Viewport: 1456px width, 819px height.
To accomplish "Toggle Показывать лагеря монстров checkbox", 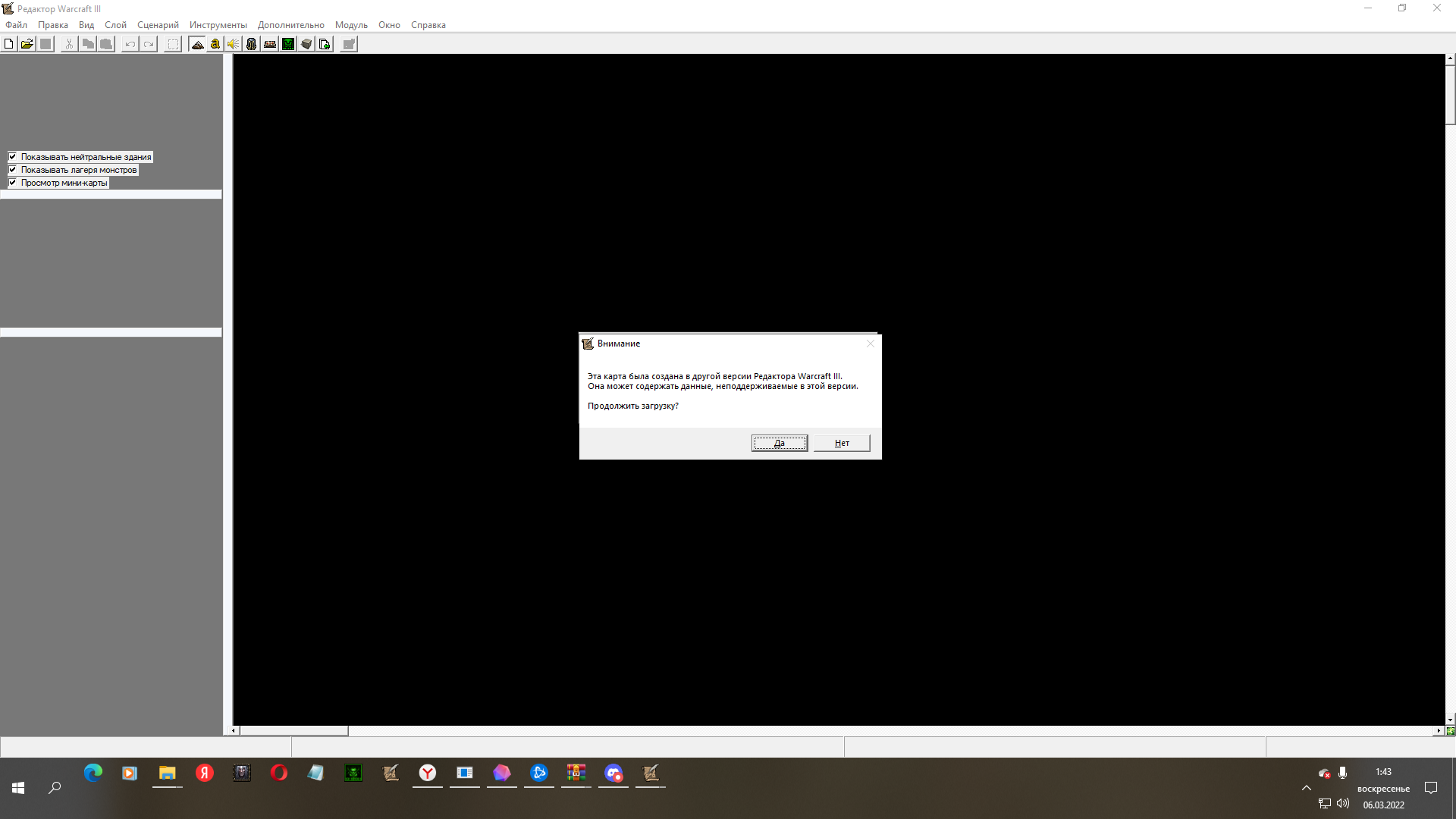I will [x=13, y=170].
